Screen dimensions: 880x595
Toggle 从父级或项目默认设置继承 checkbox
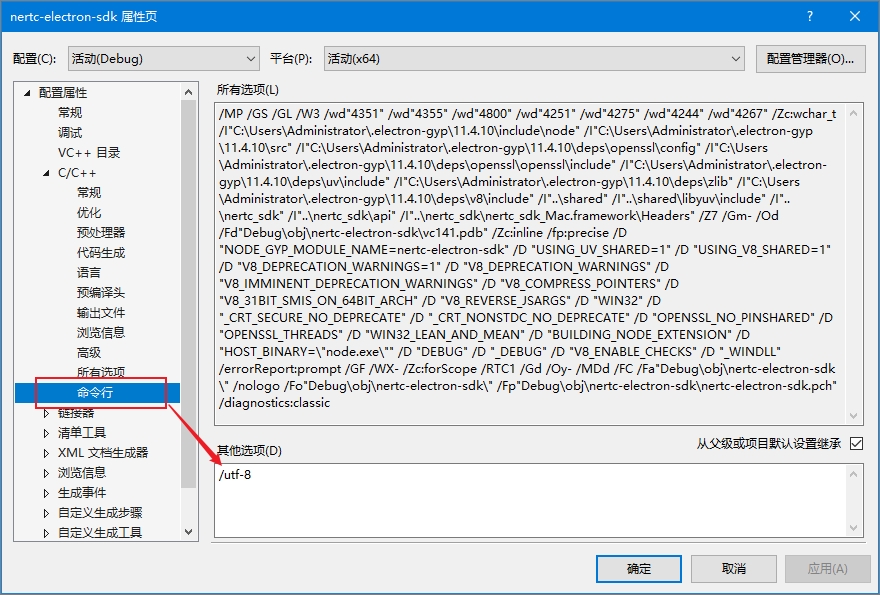tap(856, 443)
